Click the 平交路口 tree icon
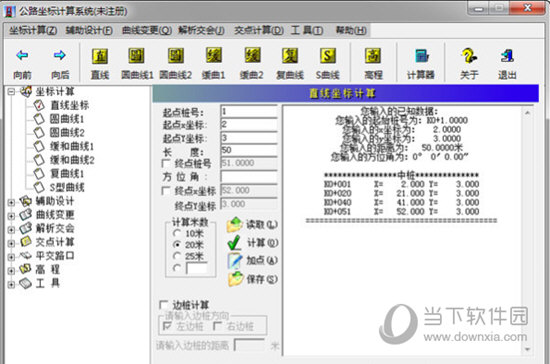Screen dimensions: 550x364 click(26, 256)
